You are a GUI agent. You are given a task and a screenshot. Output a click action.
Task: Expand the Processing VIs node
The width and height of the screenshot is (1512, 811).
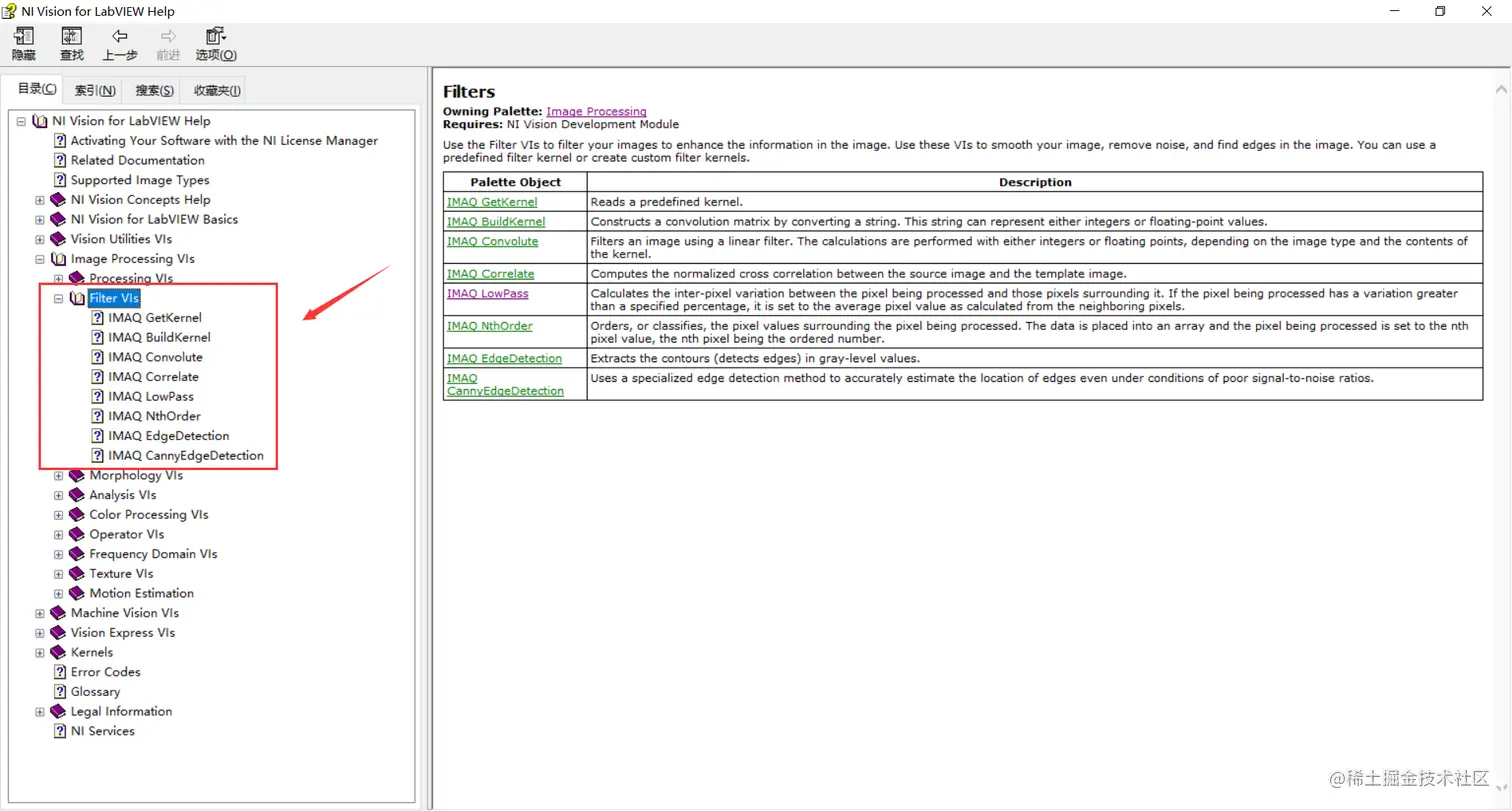(x=59, y=278)
